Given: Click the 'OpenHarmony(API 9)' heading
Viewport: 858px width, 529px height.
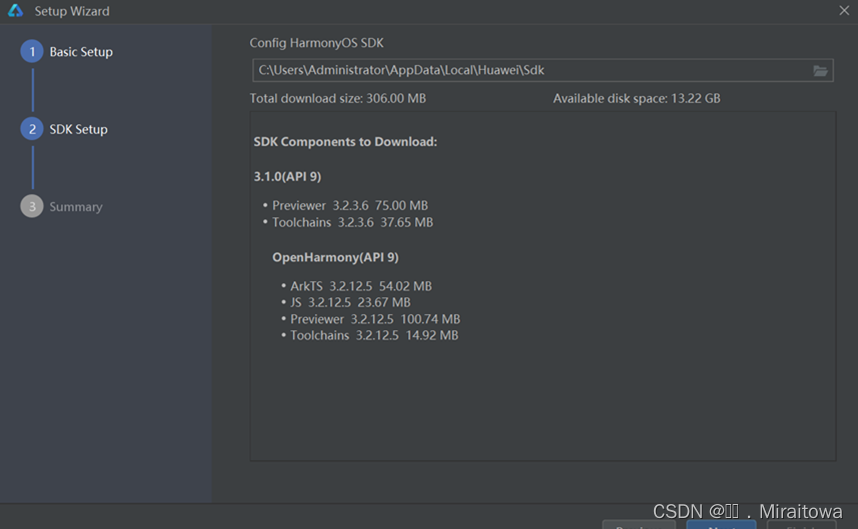Looking at the screenshot, I should (x=335, y=257).
